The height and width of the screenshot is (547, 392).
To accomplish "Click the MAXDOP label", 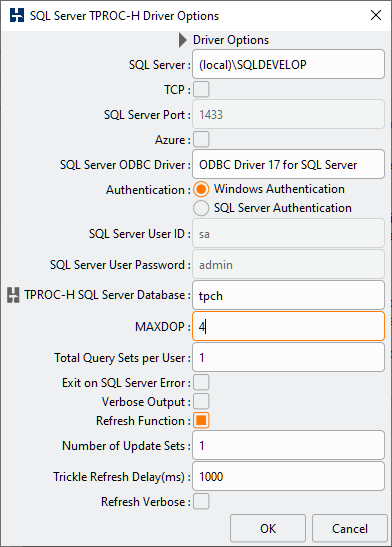I will [163, 327].
